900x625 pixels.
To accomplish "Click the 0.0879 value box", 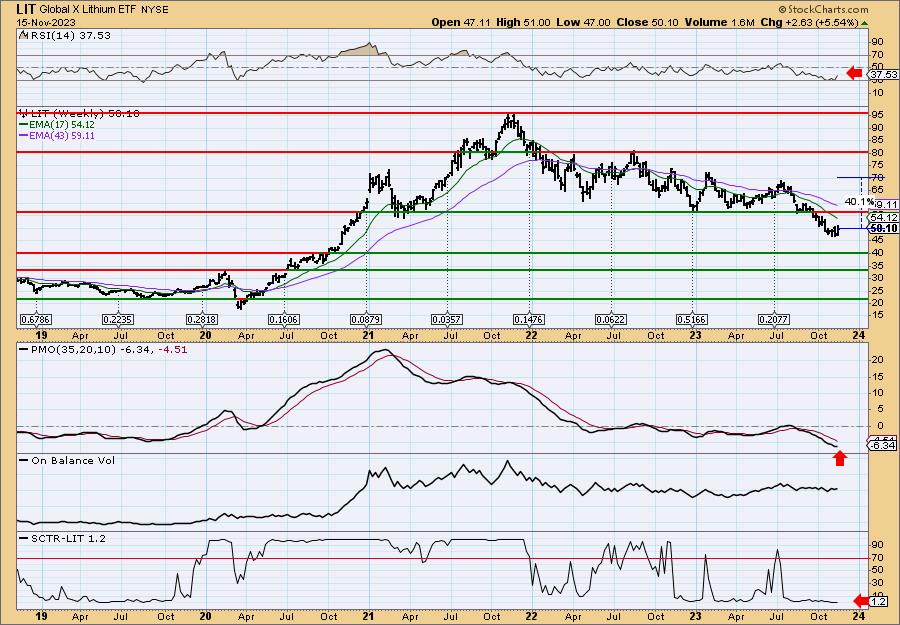I will coord(366,319).
